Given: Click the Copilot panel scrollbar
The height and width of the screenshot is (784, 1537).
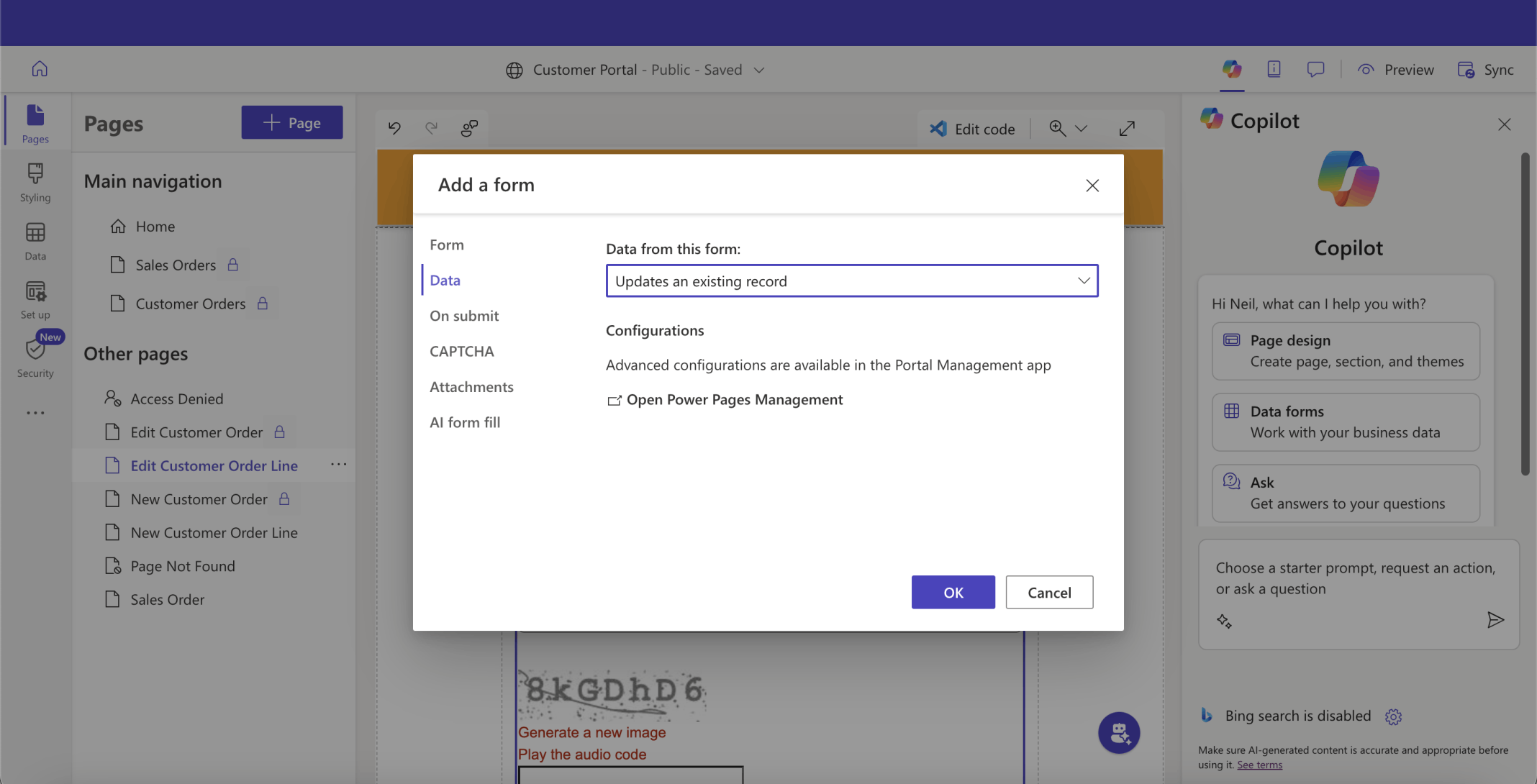Looking at the screenshot, I should click(x=1525, y=314).
